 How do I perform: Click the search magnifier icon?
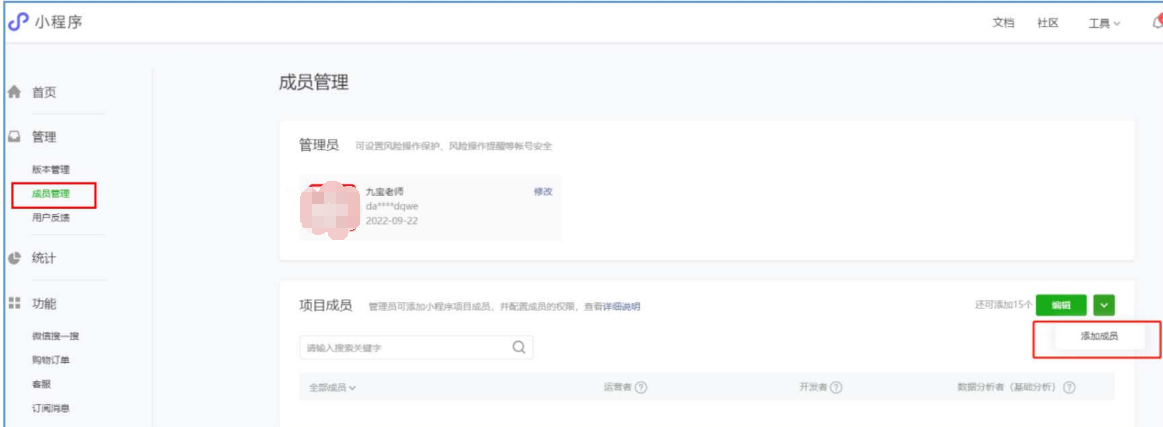(x=518, y=347)
